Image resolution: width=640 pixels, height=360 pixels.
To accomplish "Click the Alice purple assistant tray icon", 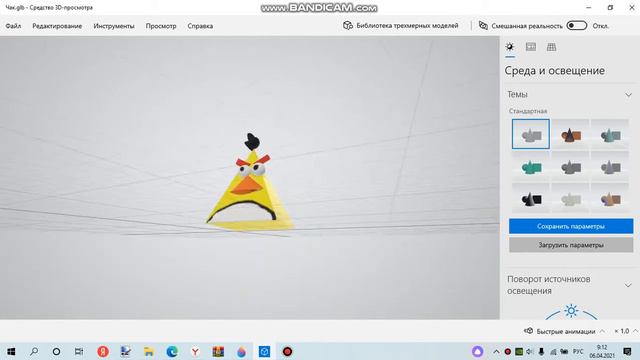I will [x=478, y=351].
